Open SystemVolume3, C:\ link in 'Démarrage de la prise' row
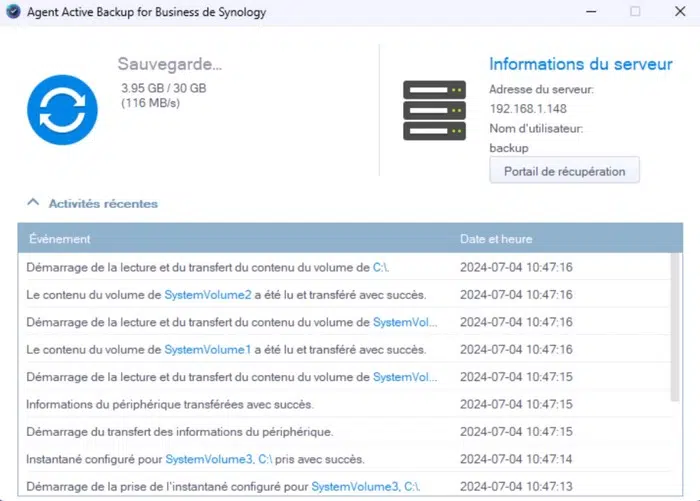The image size is (700, 501). (365, 486)
